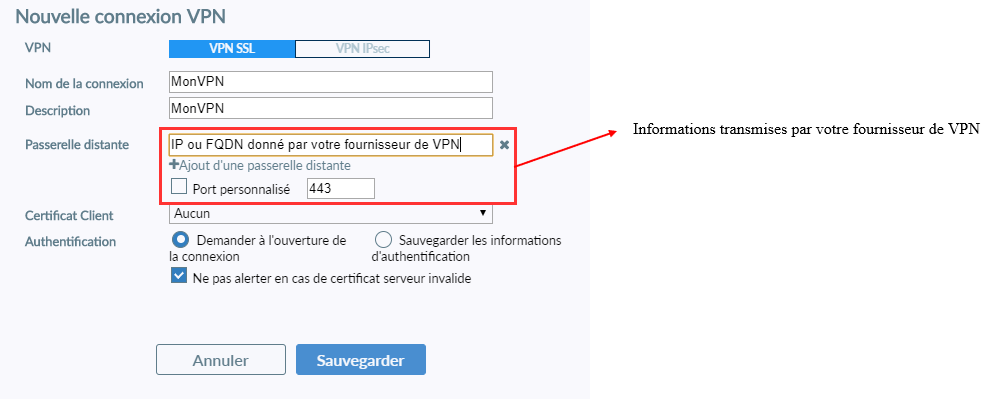The width and height of the screenshot is (992, 399).
Task: Click into the Passerelle distante field
Action: click(x=331, y=145)
